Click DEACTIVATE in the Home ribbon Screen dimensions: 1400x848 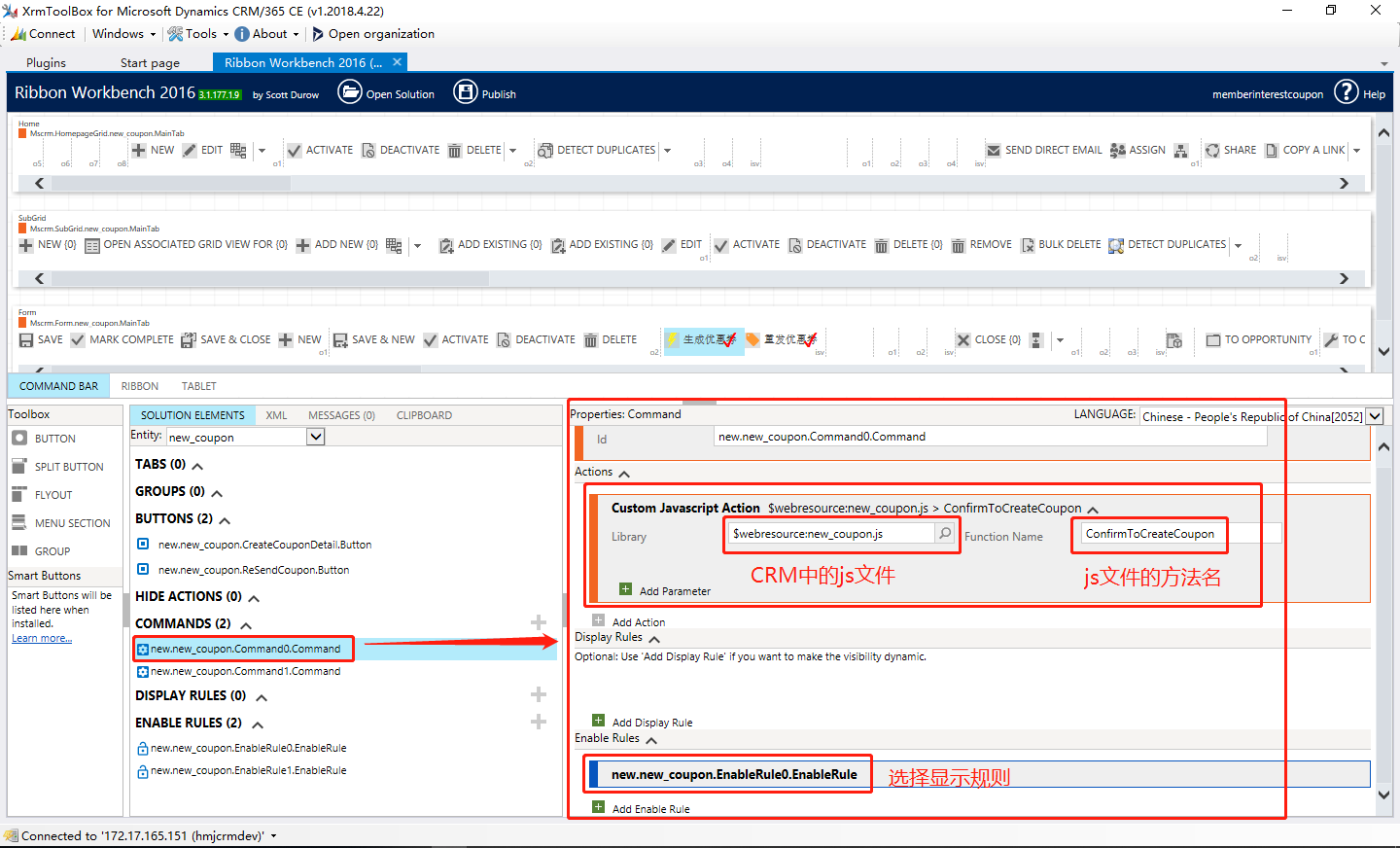[x=401, y=150]
